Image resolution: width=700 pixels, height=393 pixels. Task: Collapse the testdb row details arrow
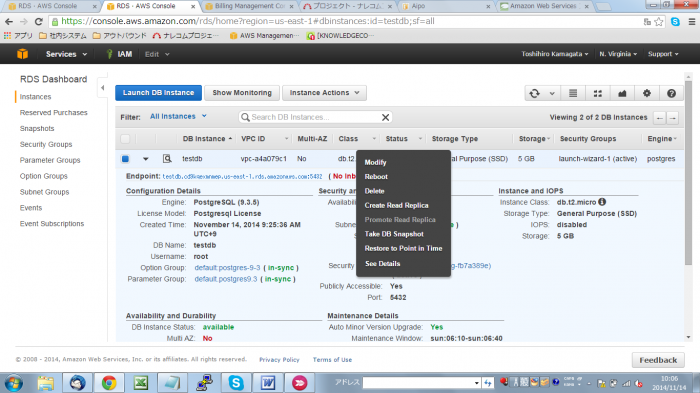pos(146,159)
